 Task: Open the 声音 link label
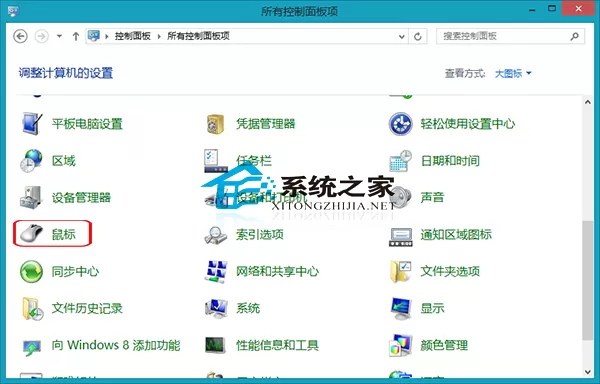(x=432, y=197)
